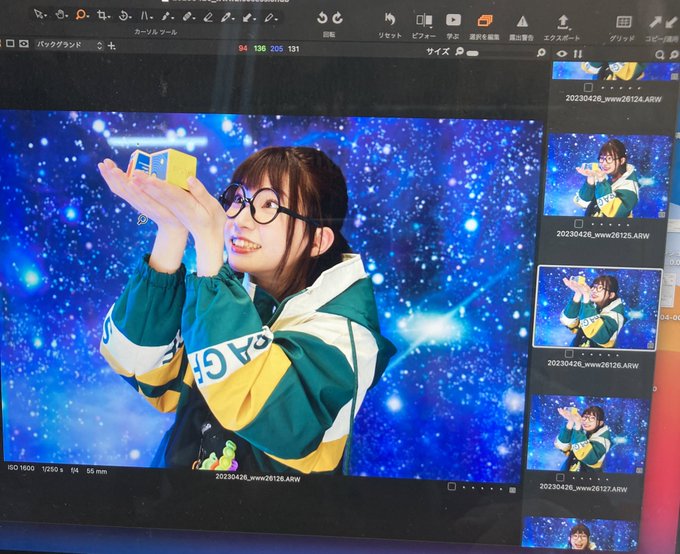Click the blue value 205 readout
Viewport: 680px width, 554px height.
point(277,49)
